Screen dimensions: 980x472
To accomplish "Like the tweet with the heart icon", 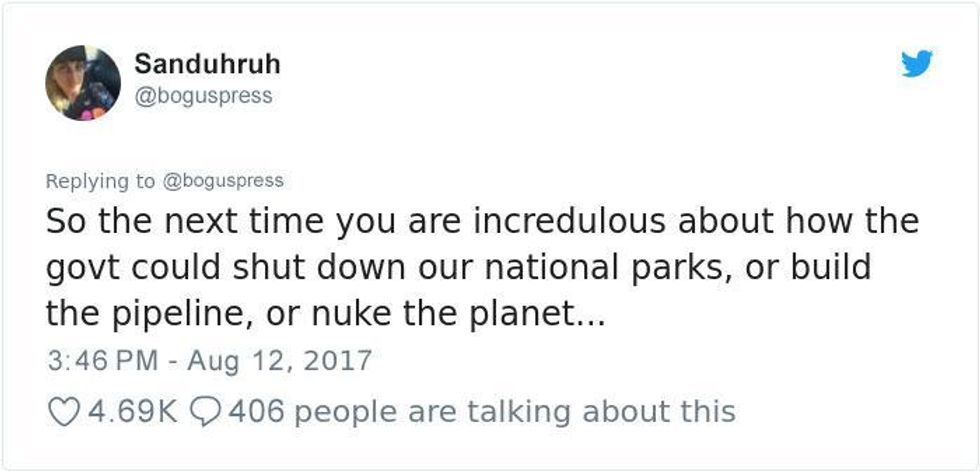I will coord(64,412).
